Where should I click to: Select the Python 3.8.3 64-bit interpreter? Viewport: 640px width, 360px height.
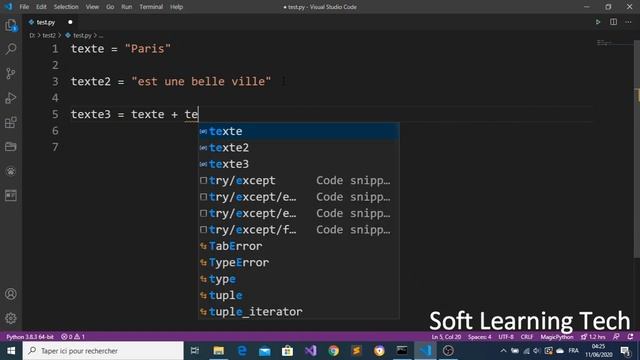(30, 337)
